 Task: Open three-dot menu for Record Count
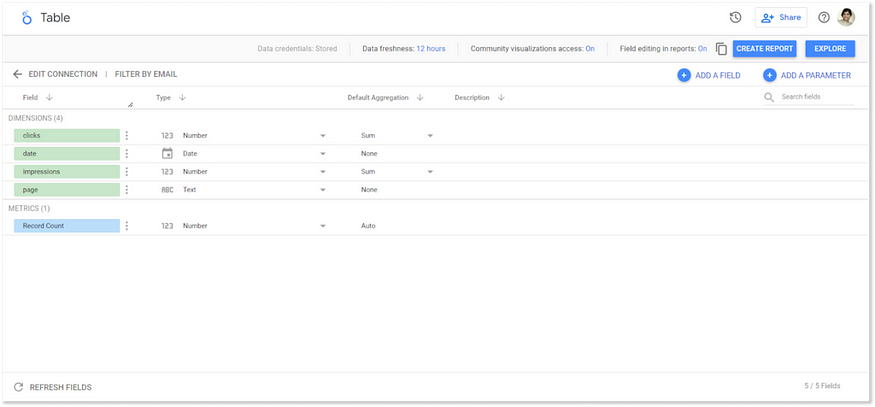(127, 226)
